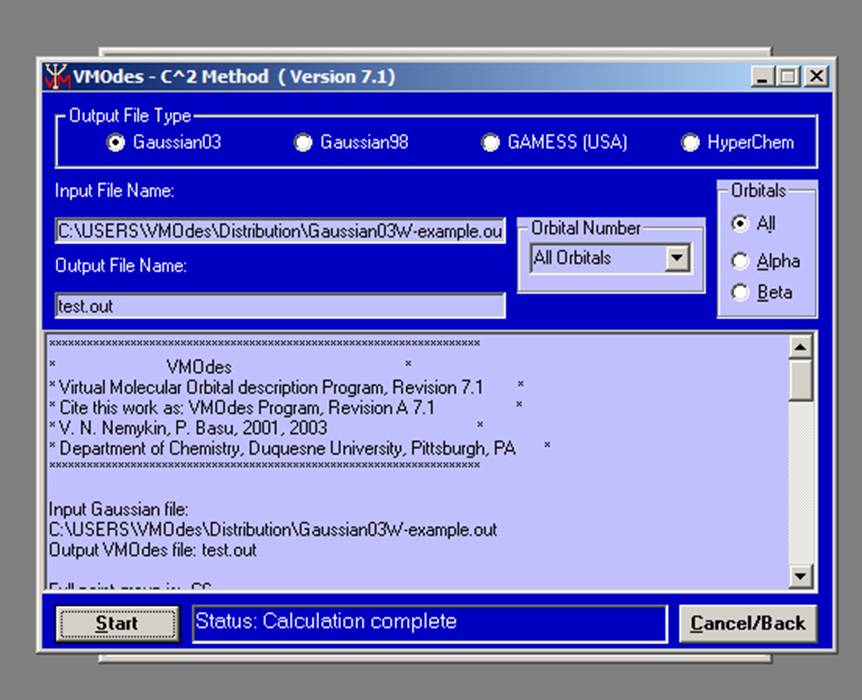Click the log scrollbar up arrow
This screenshot has width=862, height=700.
(800, 346)
